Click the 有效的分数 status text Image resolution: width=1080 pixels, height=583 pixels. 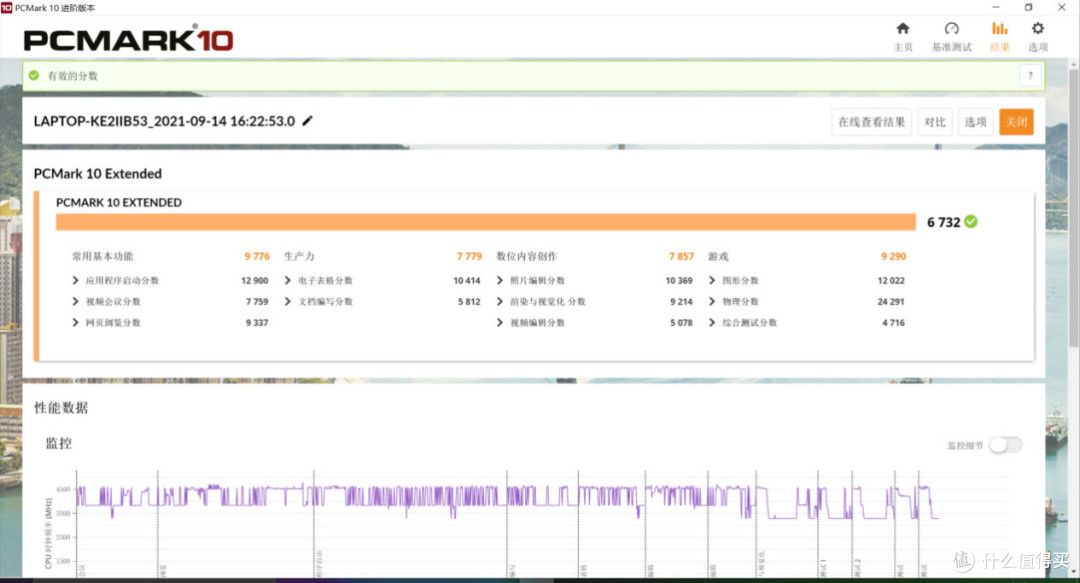pyautogui.click(x=72, y=76)
